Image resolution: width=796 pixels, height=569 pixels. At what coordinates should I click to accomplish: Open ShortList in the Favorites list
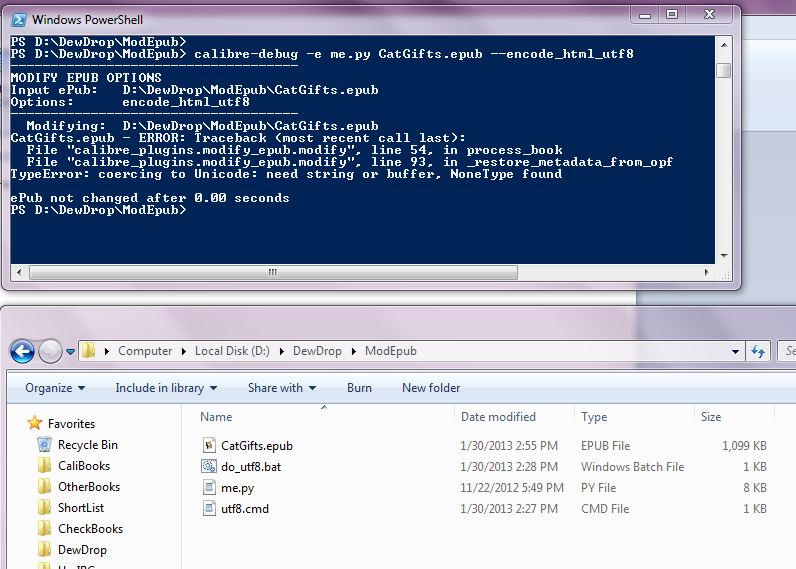click(x=81, y=508)
